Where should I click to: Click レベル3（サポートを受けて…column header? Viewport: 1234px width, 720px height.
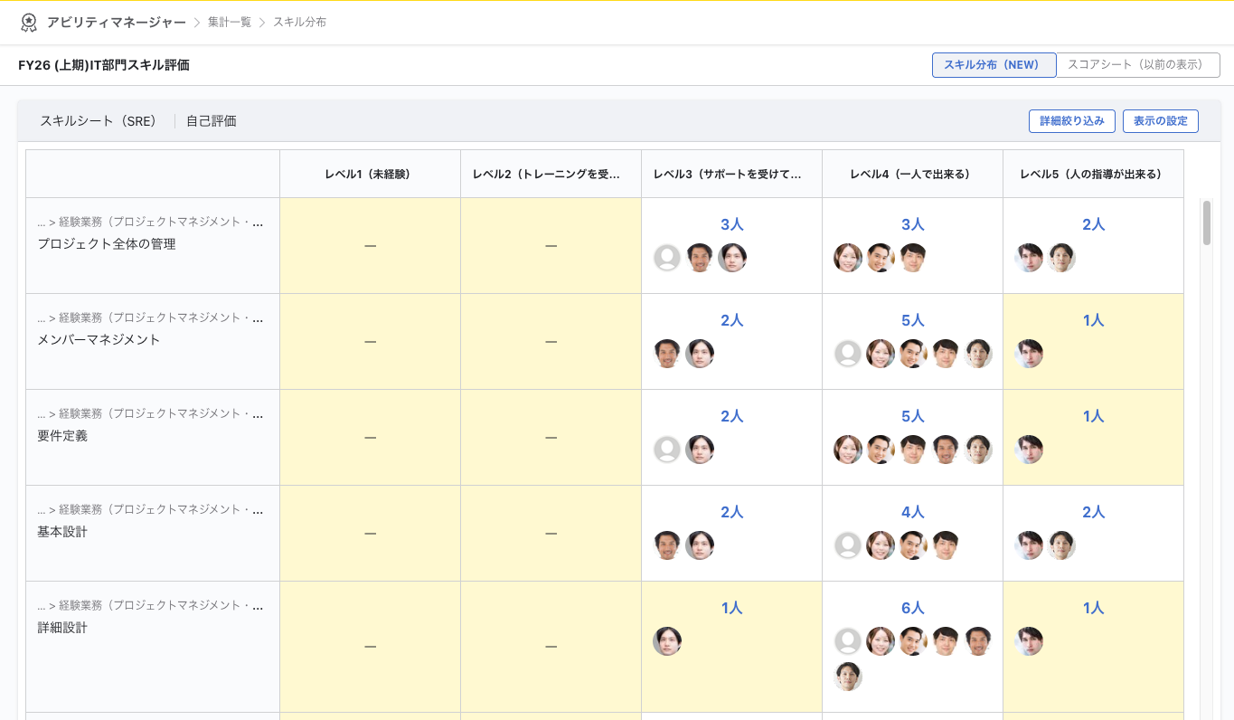coord(732,174)
